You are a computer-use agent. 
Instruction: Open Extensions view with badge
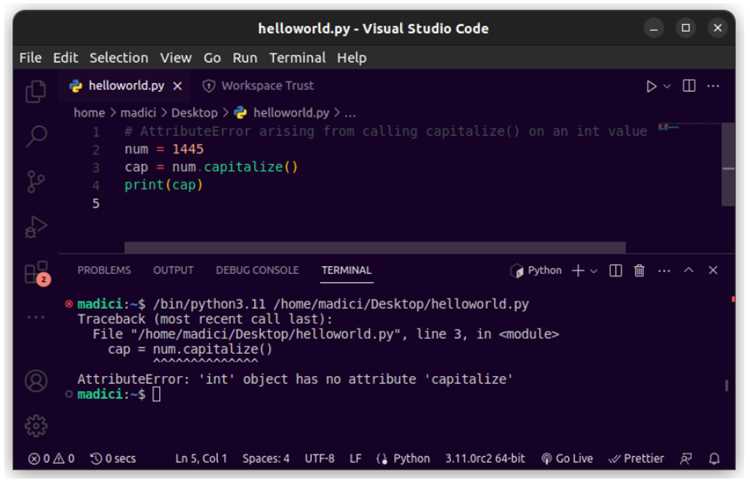click(36, 273)
